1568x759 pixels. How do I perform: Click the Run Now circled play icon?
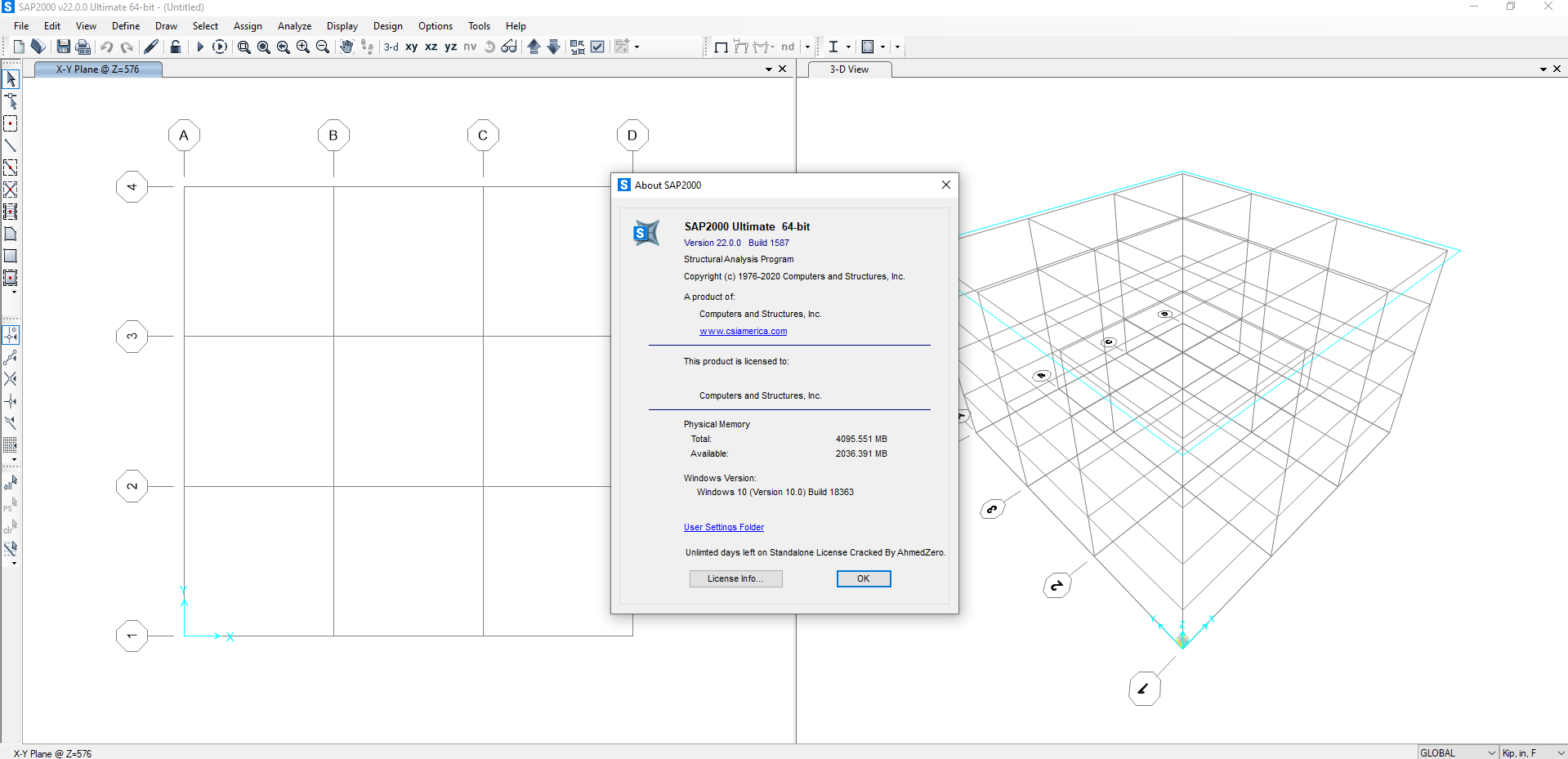coord(220,47)
